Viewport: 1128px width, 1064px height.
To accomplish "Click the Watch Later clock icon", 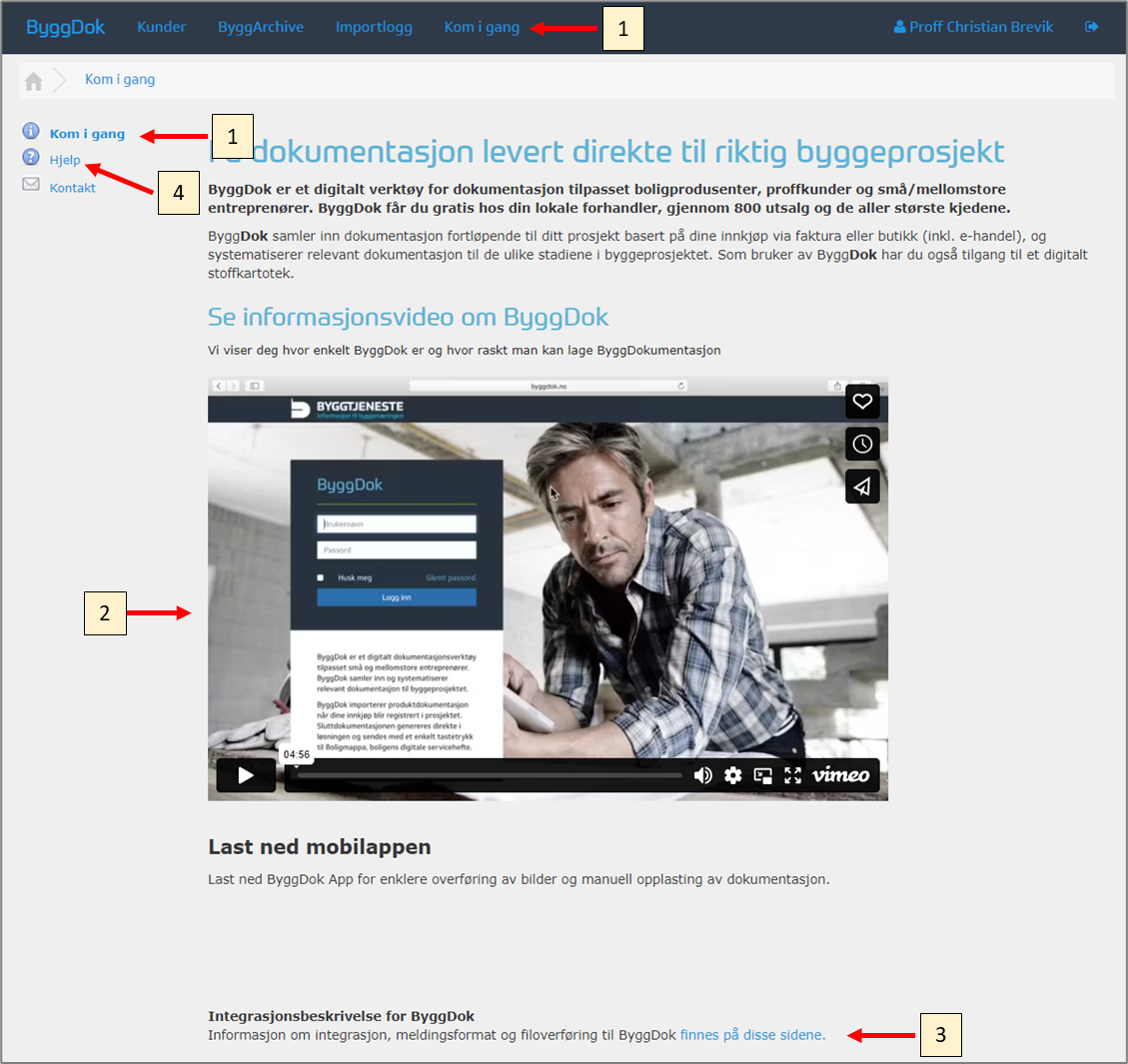I will click(862, 445).
